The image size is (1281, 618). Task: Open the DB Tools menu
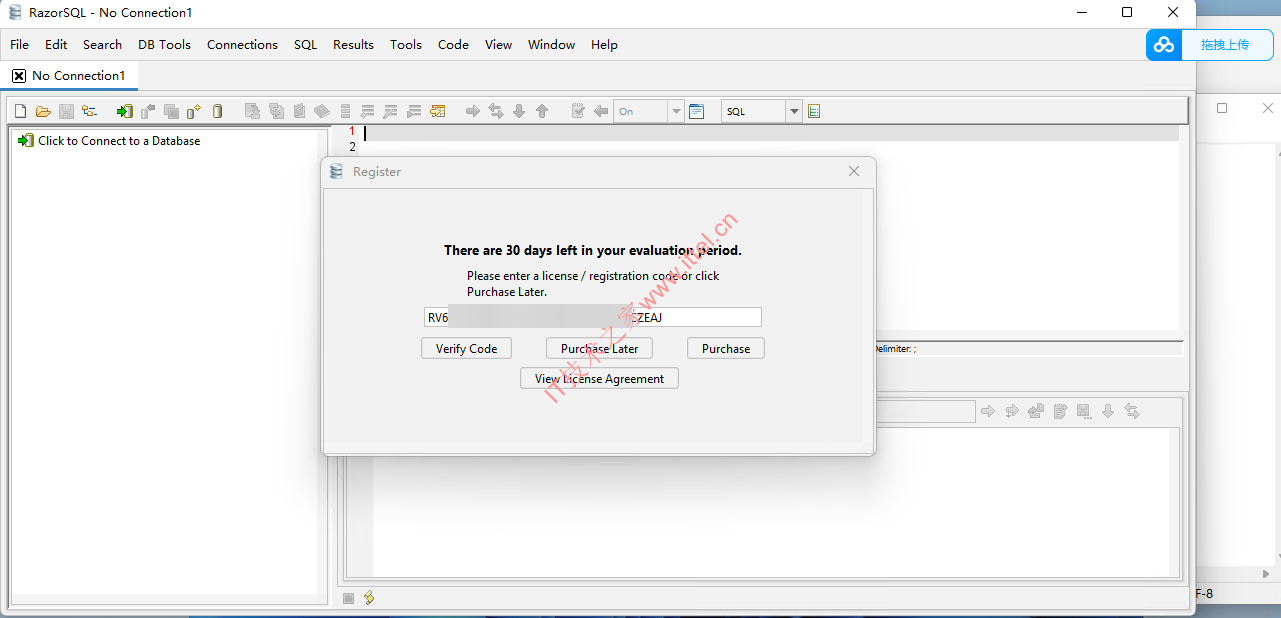pyautogui.click(x=164, y=45)
